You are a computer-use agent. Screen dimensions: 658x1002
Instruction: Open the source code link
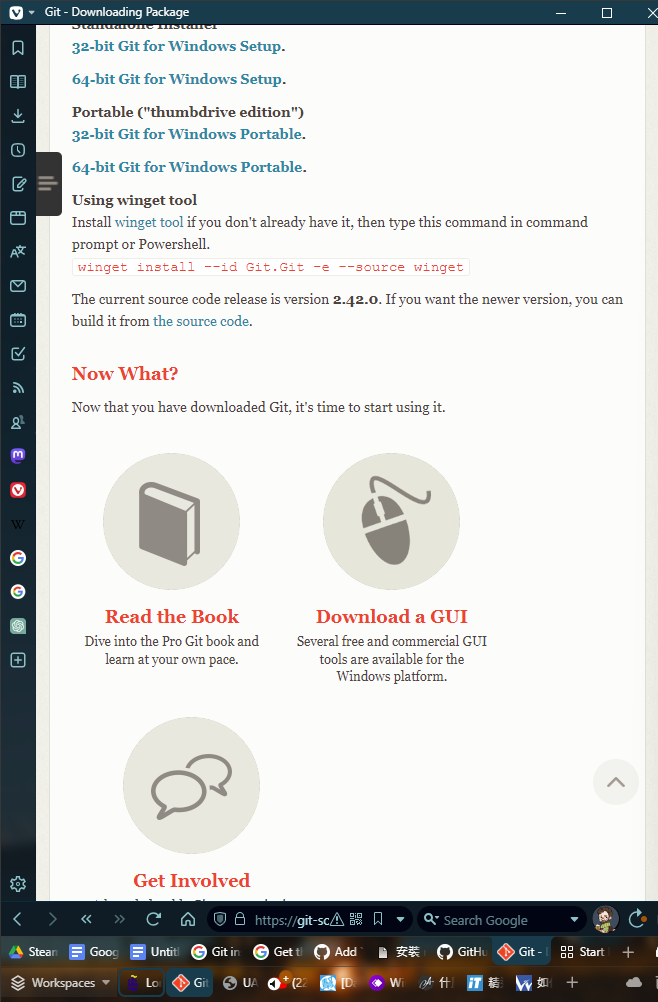(x=201, y=321)
